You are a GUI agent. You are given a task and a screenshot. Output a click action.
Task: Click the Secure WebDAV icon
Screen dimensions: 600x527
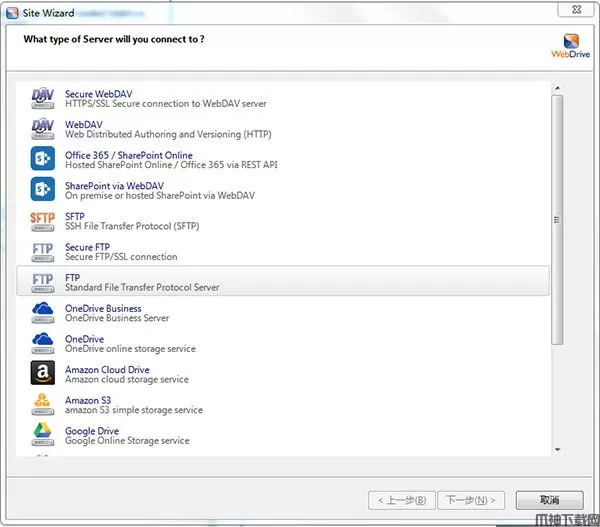pyautogui.click(x=43, y=98)
